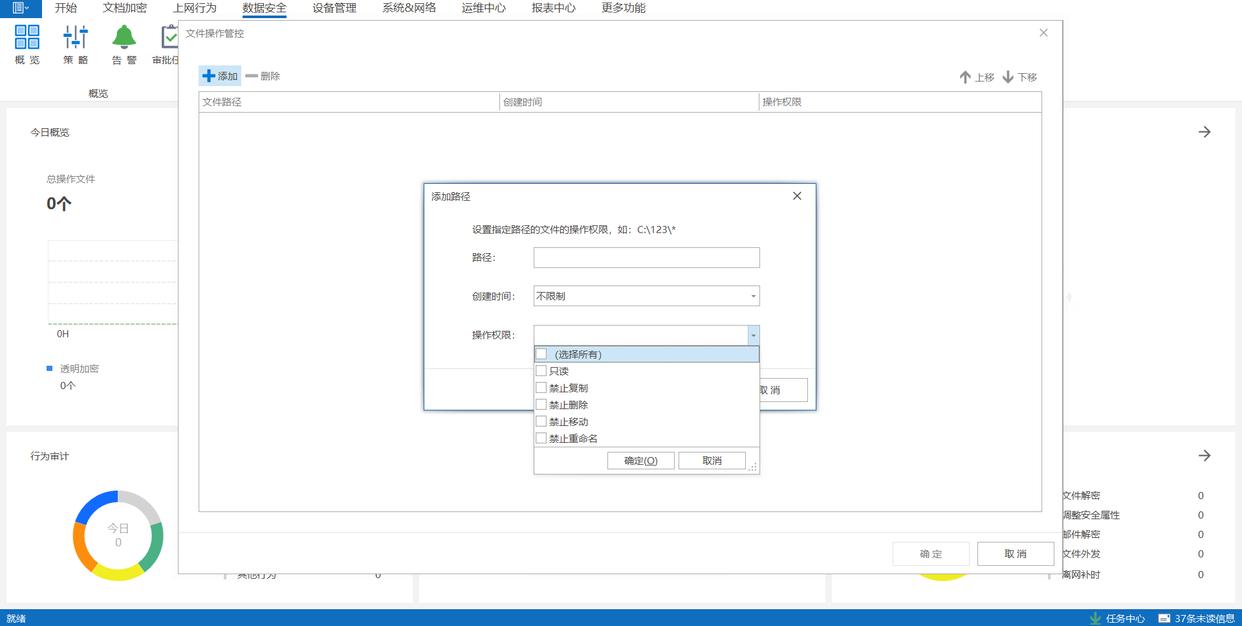Viewport: 1242px width, 626px height.
Task: Click 取消 in the 文件操作管控 dialog
Action: [1015, 554]
